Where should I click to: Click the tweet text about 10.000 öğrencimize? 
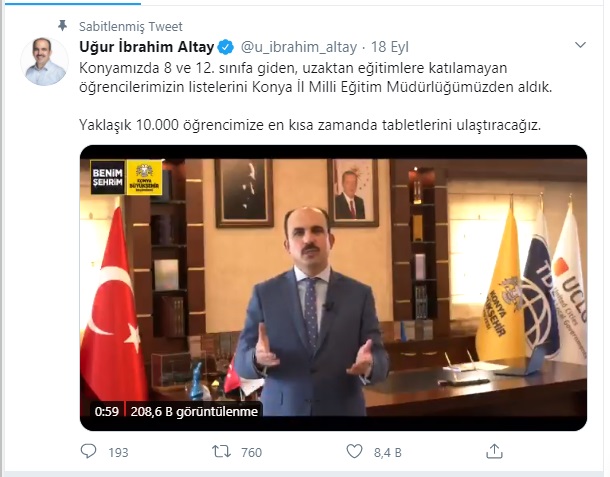click(310, 125)
